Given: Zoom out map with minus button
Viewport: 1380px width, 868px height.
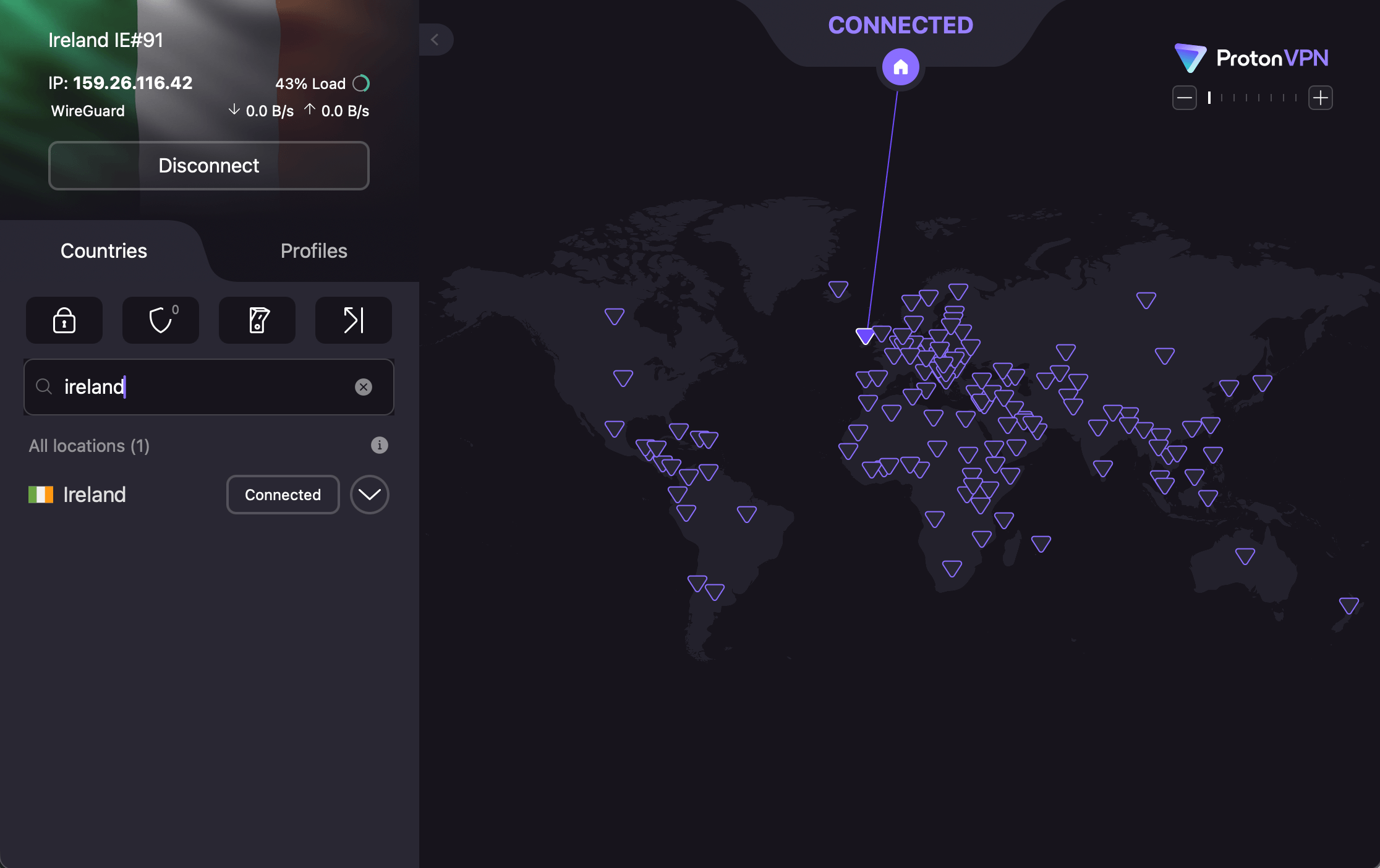Looking at the screenshot, I should (x=1185, y=98).
